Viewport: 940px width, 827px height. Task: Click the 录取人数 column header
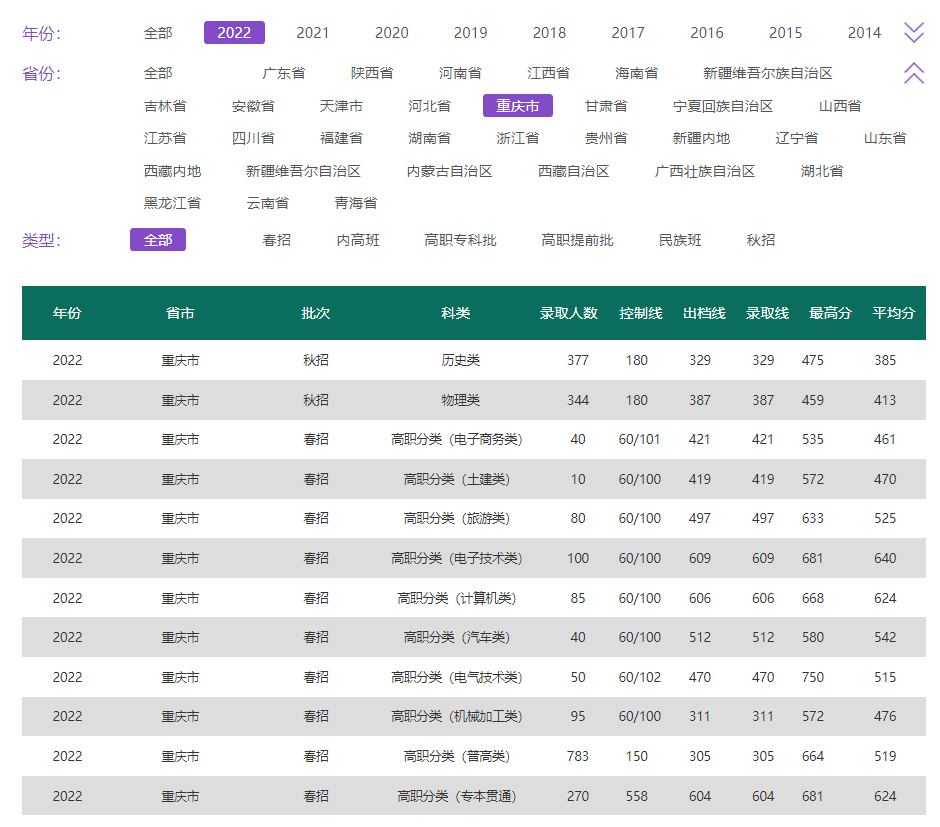569,313
